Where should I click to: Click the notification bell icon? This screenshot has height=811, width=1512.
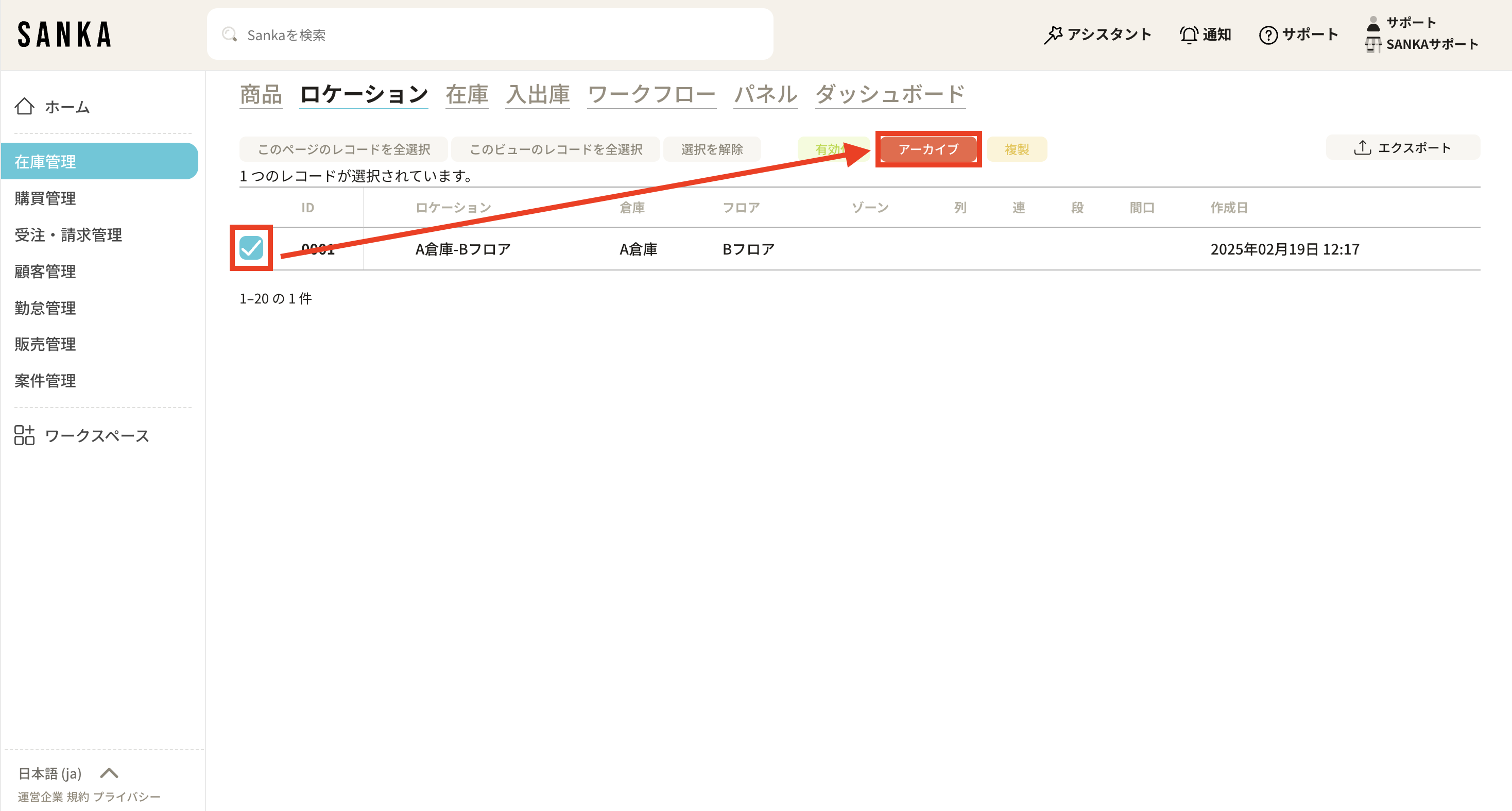(1189, 35)
